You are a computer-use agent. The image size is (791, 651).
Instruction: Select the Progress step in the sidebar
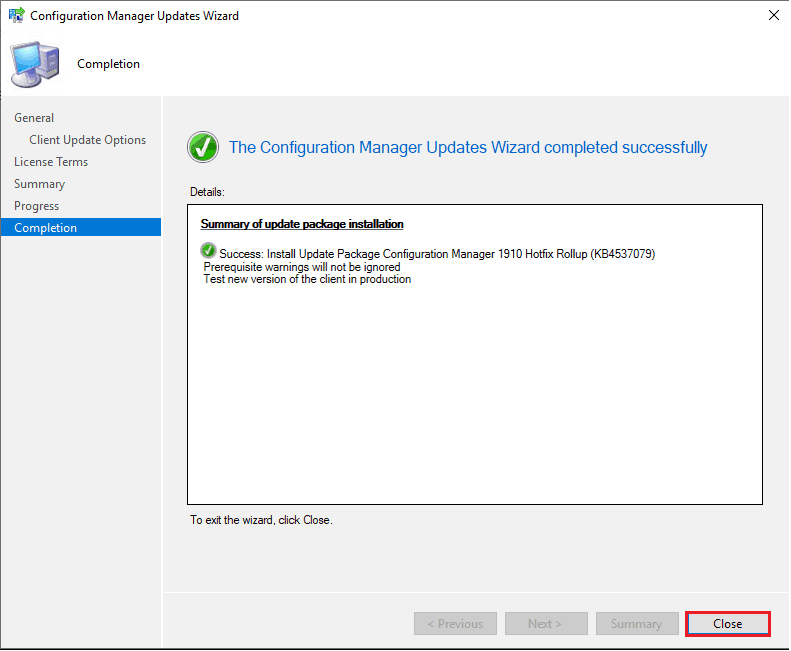(x=37, y=206)
